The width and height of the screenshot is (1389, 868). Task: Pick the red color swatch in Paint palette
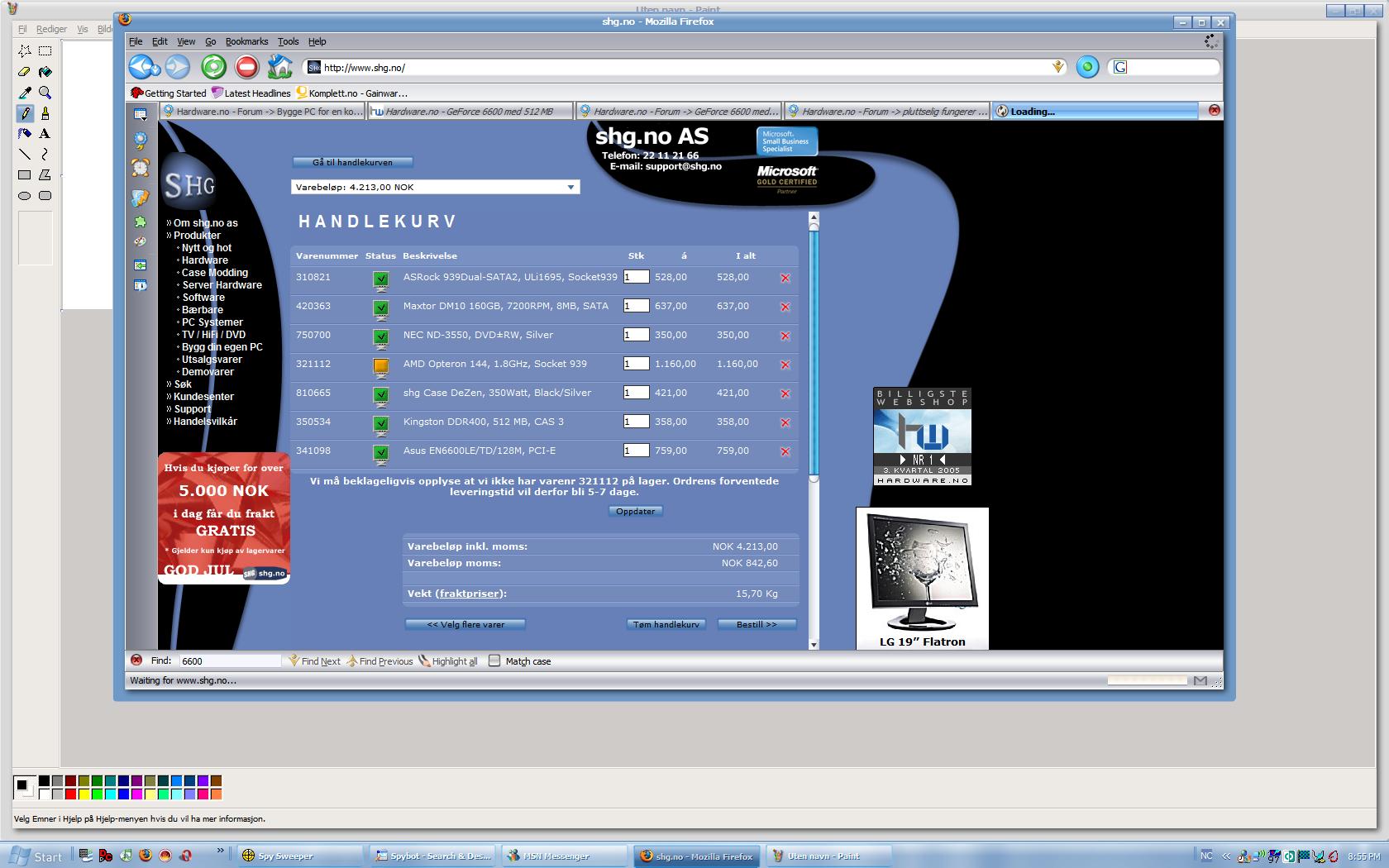(71, 794)
